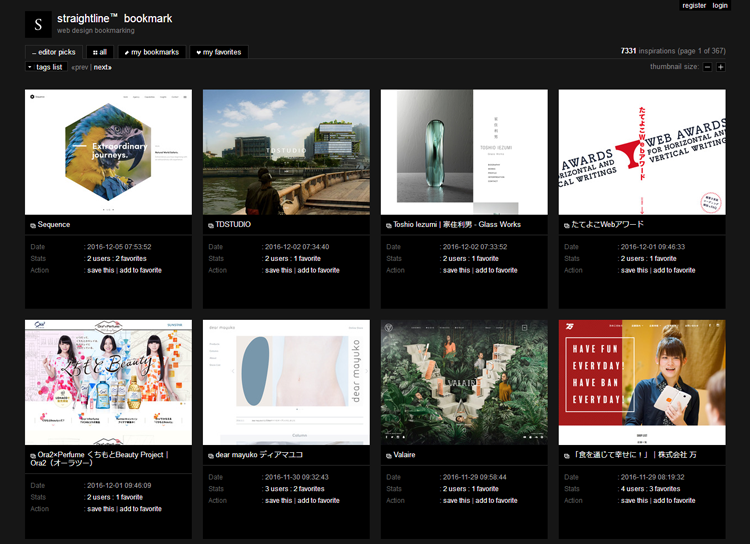
Task: Open the my bookmarks tab
Action: [x=152, y=52]
